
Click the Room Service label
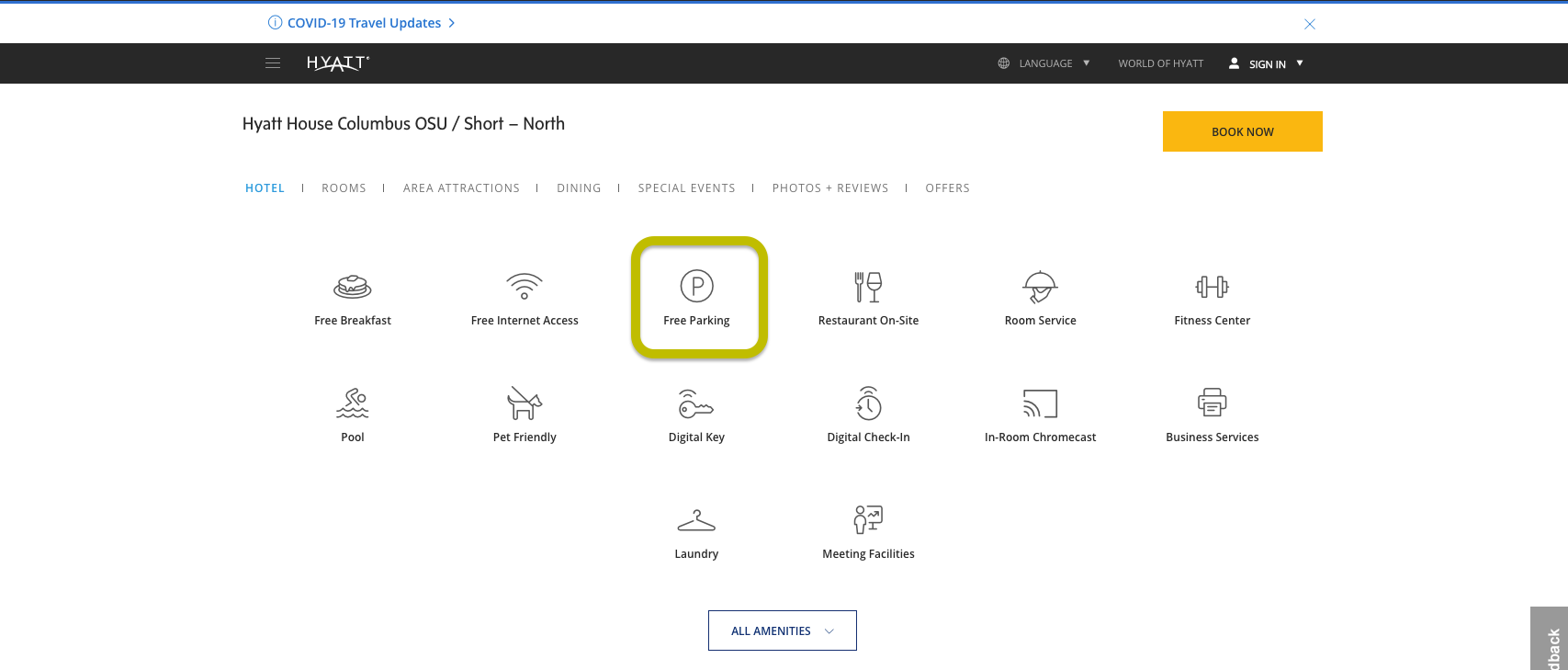(x=1040, y=321)
